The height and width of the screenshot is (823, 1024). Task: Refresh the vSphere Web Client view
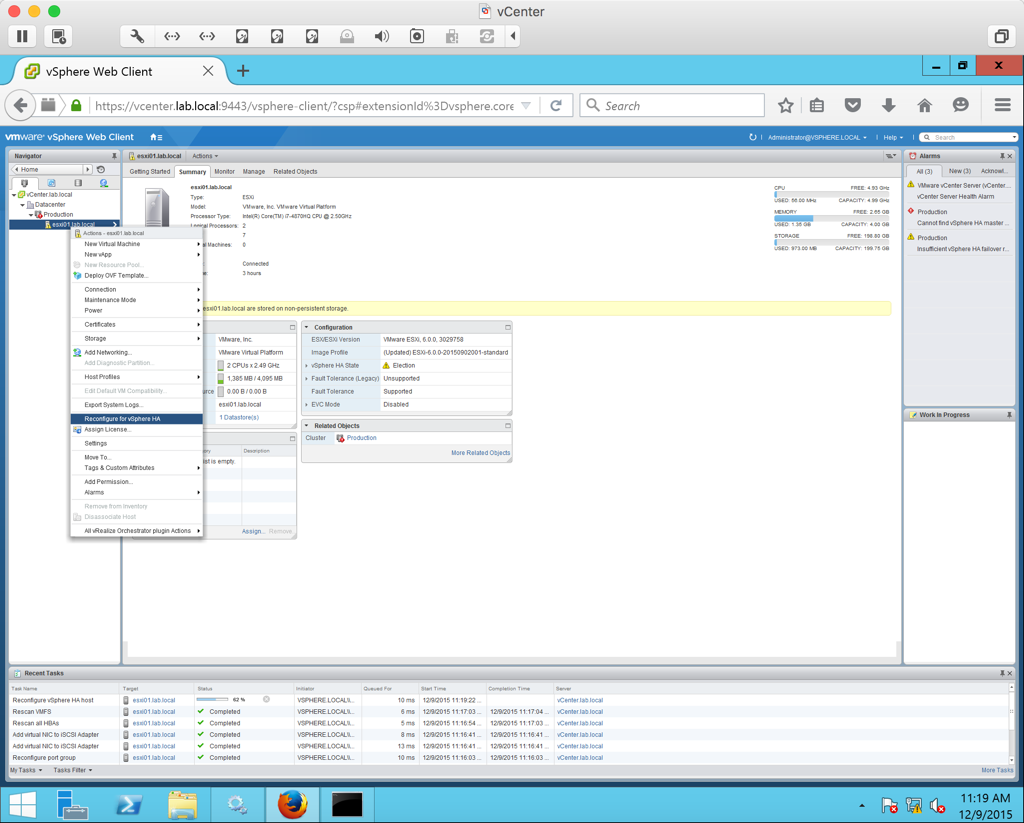pyautogui.click(x=752, y=137)
